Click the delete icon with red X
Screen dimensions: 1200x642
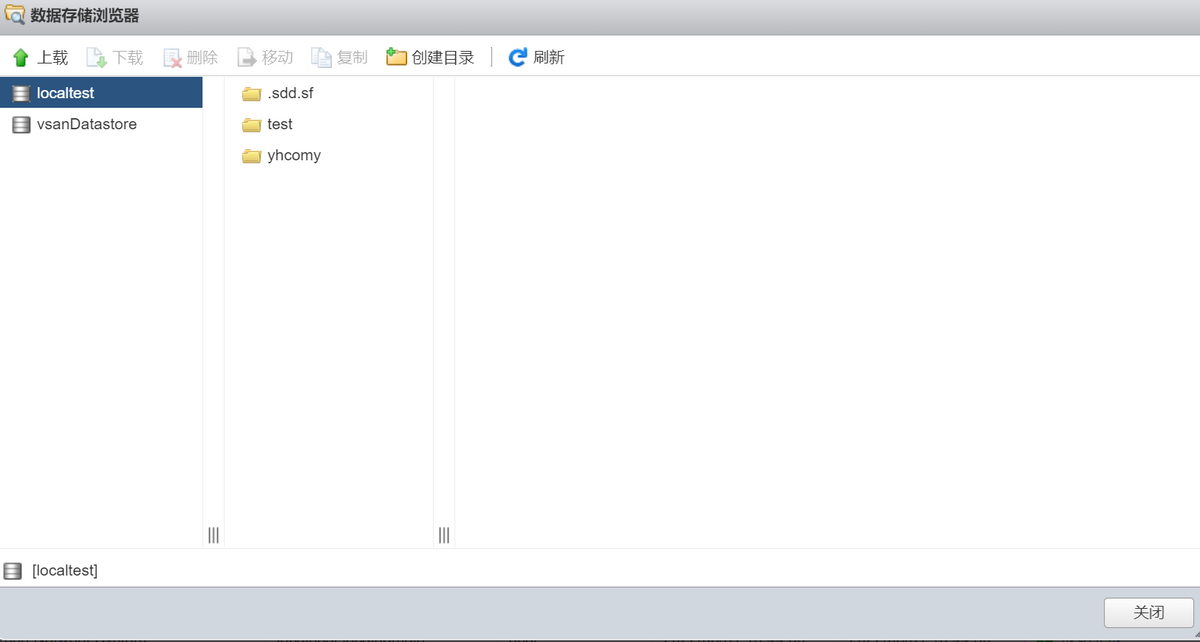[172, 58]
